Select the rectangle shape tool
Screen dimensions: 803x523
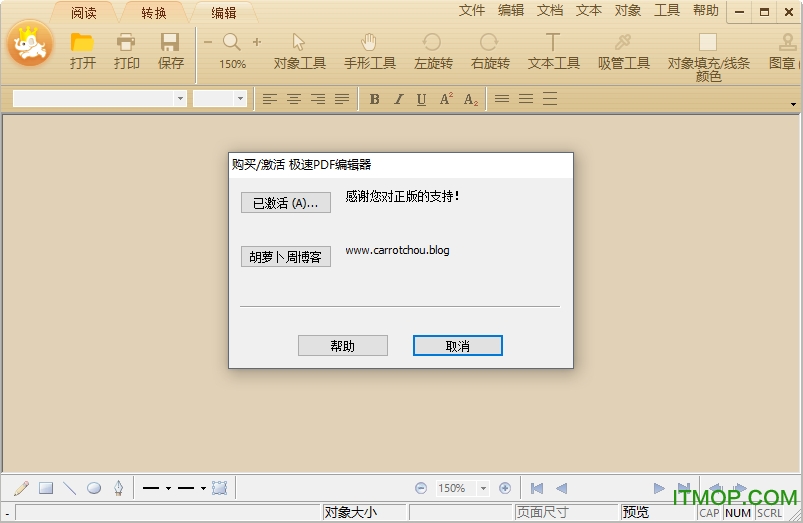tap(46, 488)
